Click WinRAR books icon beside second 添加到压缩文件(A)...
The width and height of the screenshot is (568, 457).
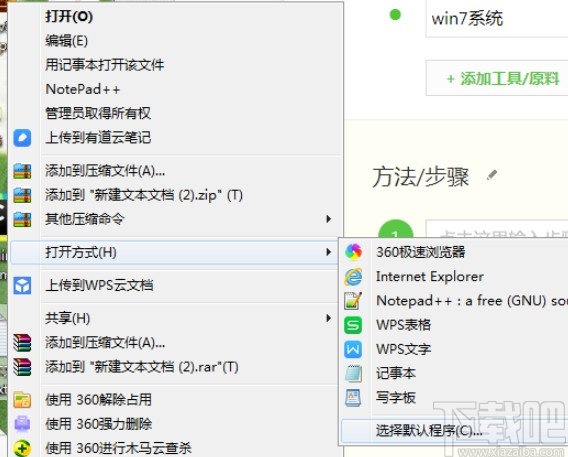pos(22,343)
